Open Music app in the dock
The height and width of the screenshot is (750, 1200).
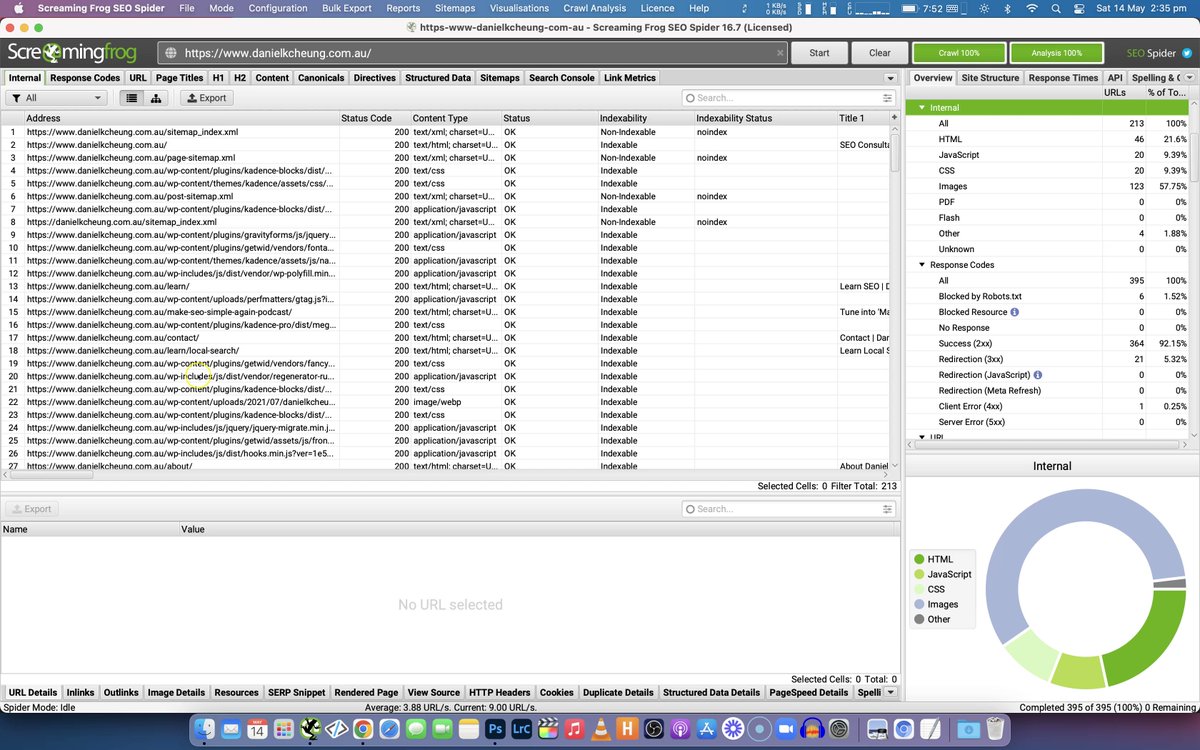coord(574,729)
